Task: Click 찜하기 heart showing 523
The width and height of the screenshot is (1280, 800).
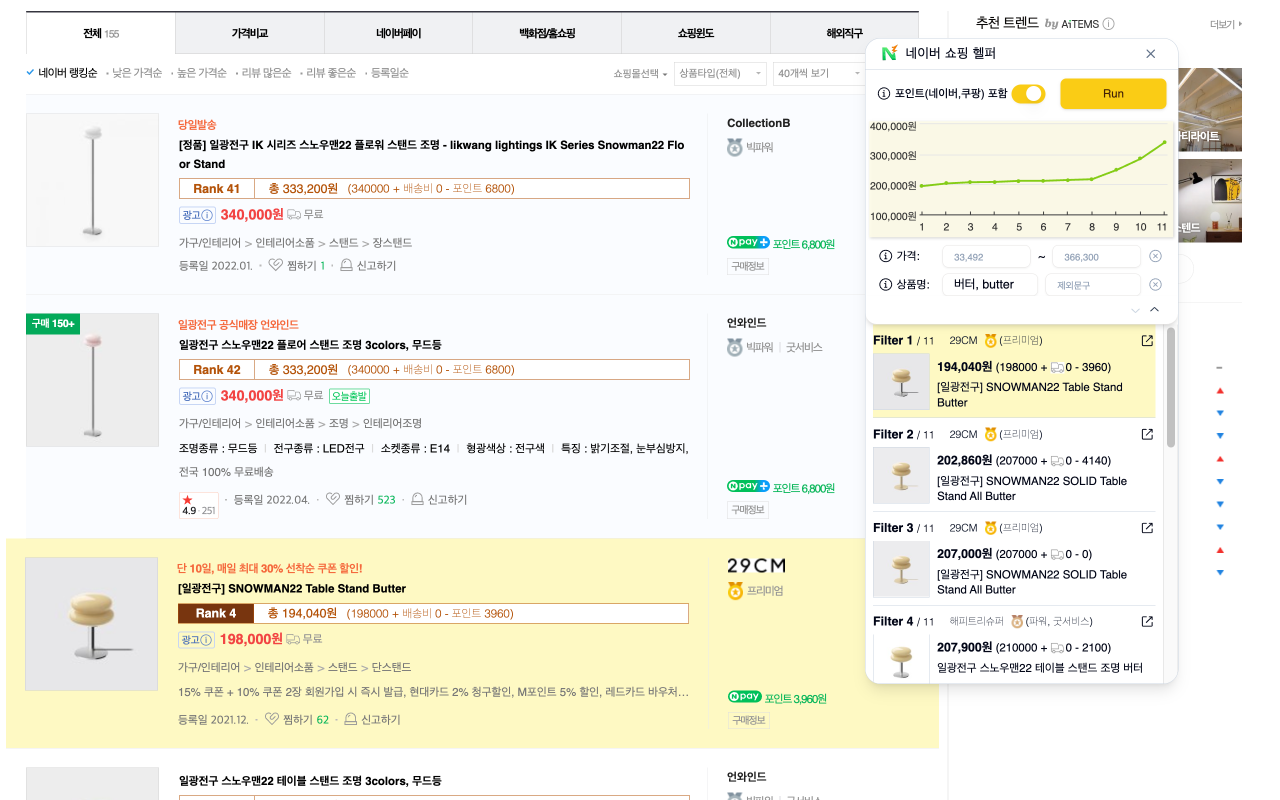Action: coord(333,499)
